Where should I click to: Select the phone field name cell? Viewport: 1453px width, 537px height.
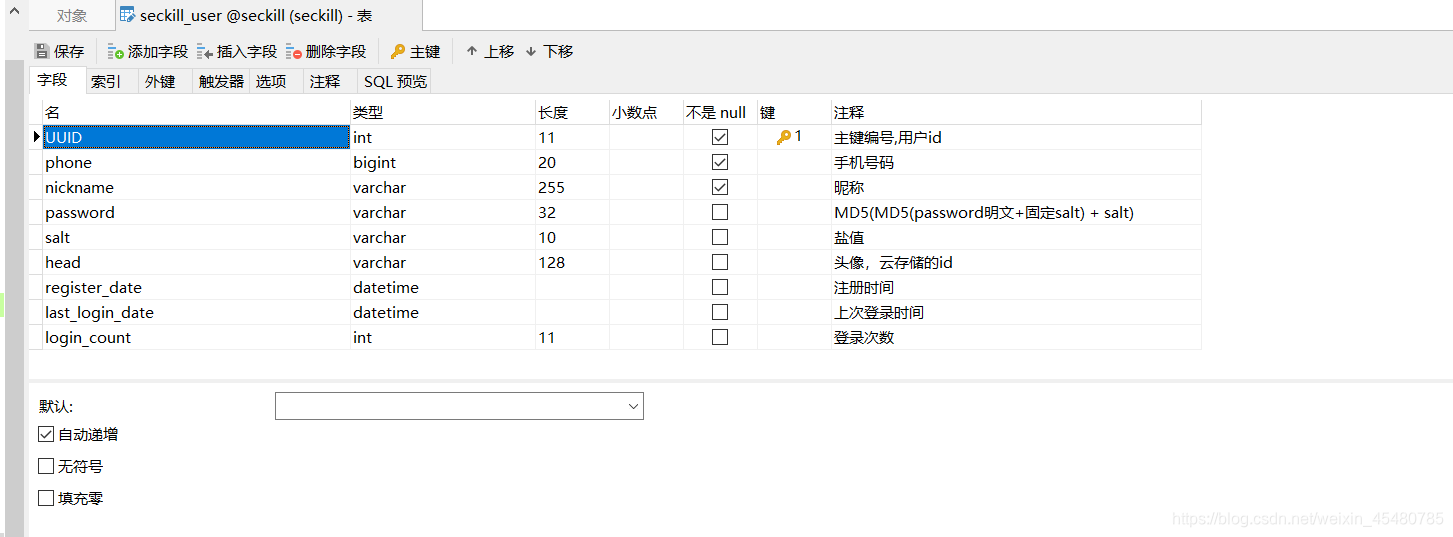pyautogui.click(x=196, y=162)
